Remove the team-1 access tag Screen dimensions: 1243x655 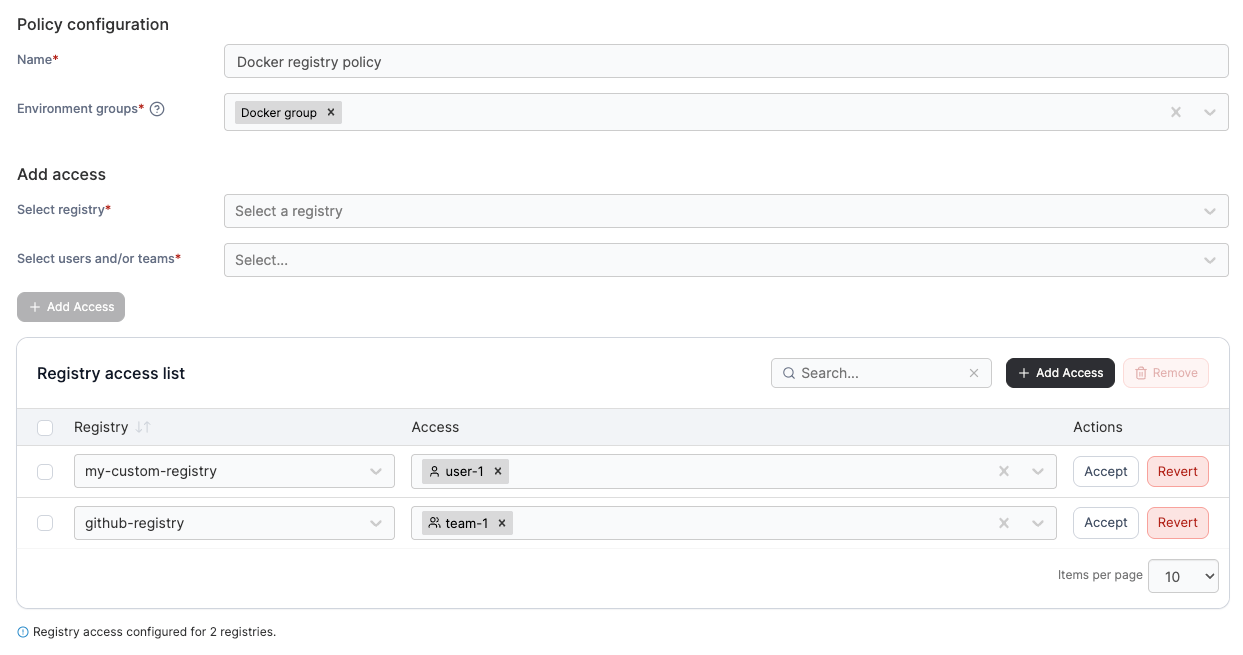(x=502, y=523)
